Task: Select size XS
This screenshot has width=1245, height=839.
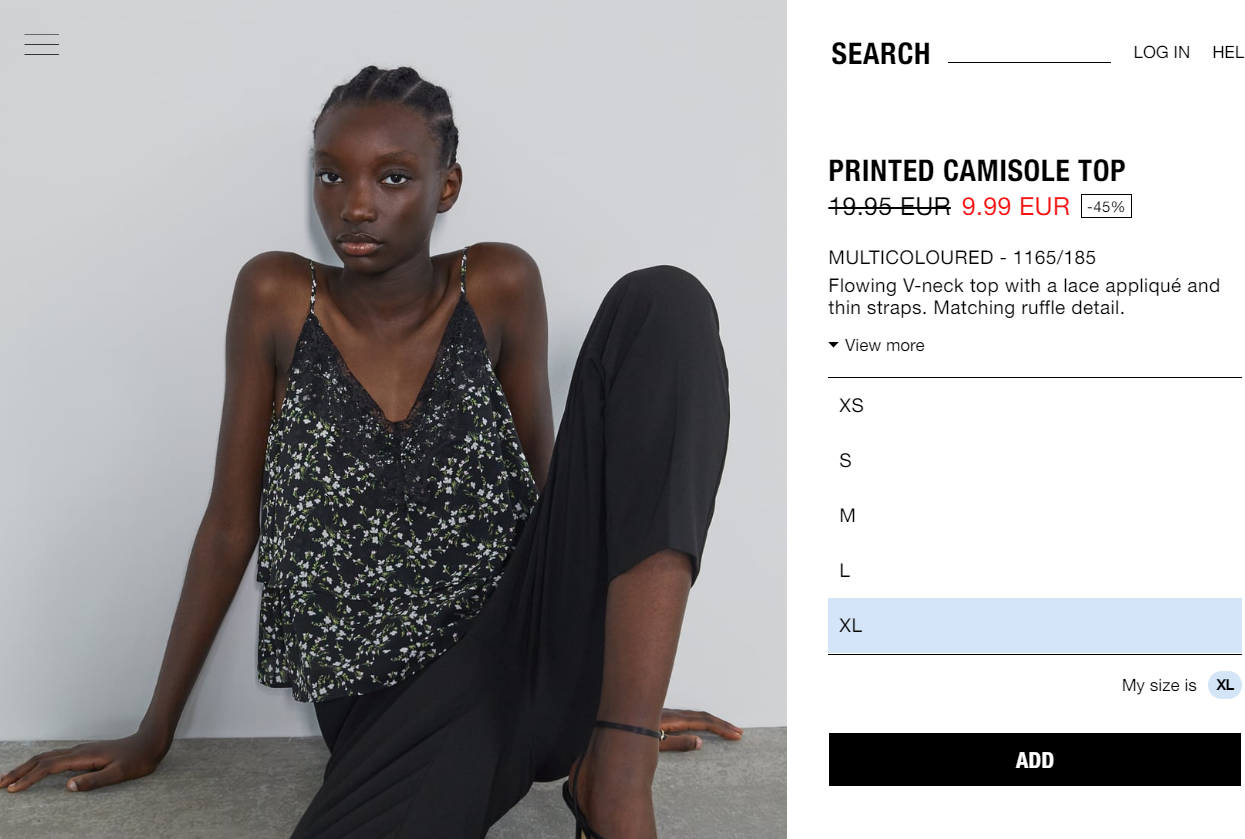Action: (x=1035, y=406)
